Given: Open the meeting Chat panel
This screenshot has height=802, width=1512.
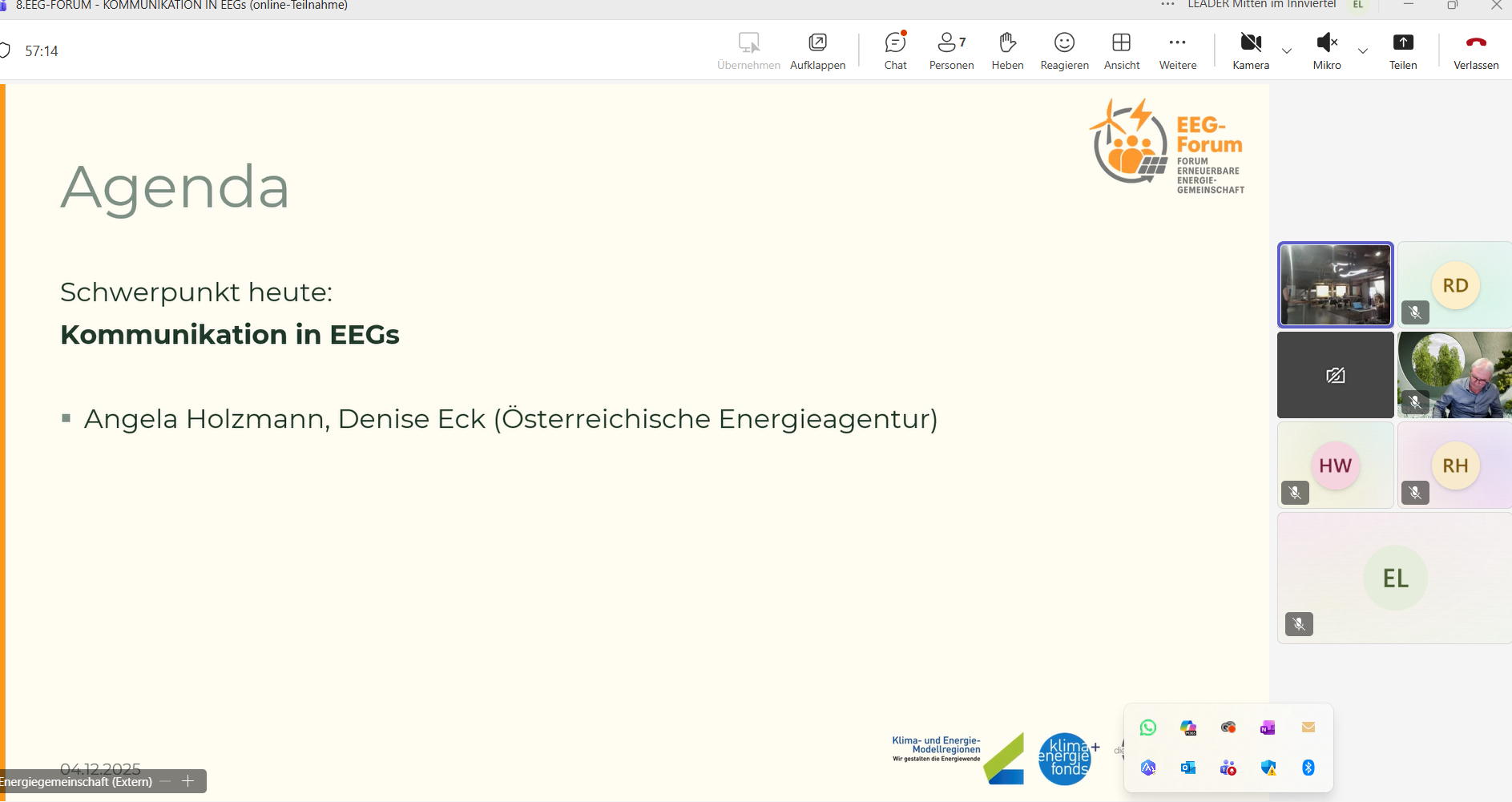Looking at the screenshot, I should 895,50.
